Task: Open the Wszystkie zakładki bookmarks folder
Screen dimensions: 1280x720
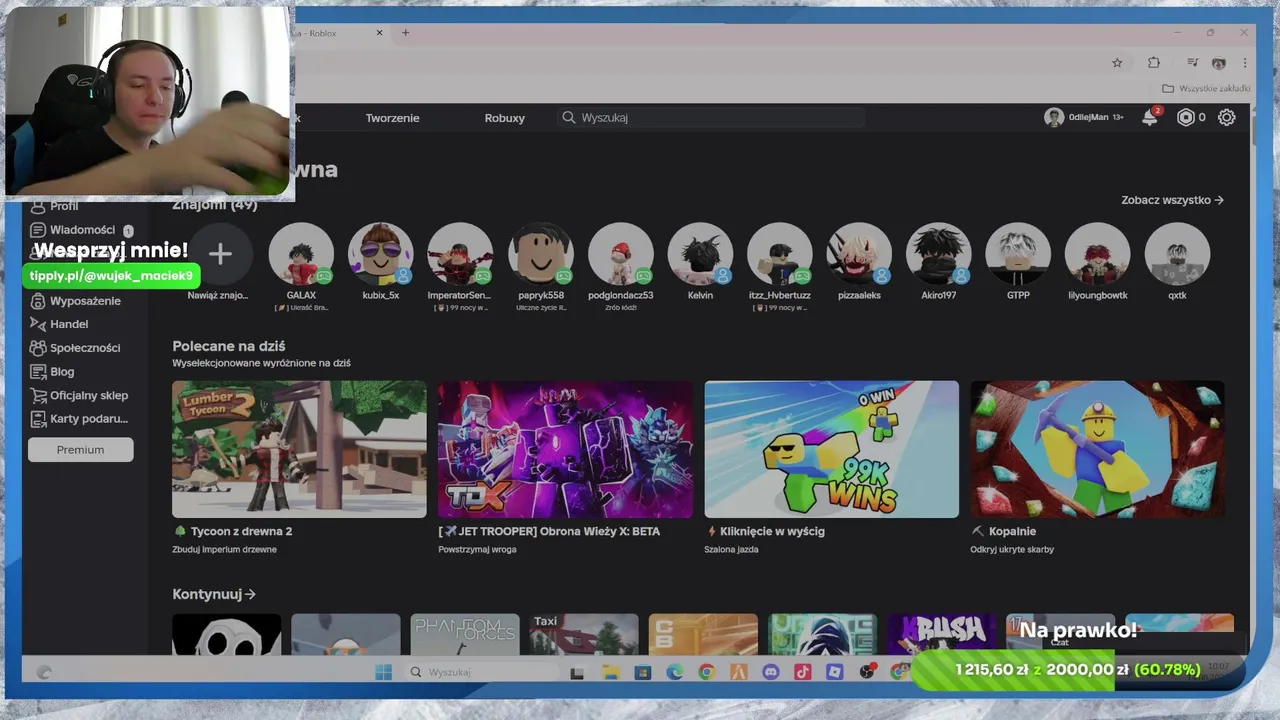Action: click(x=1206, y=88)
